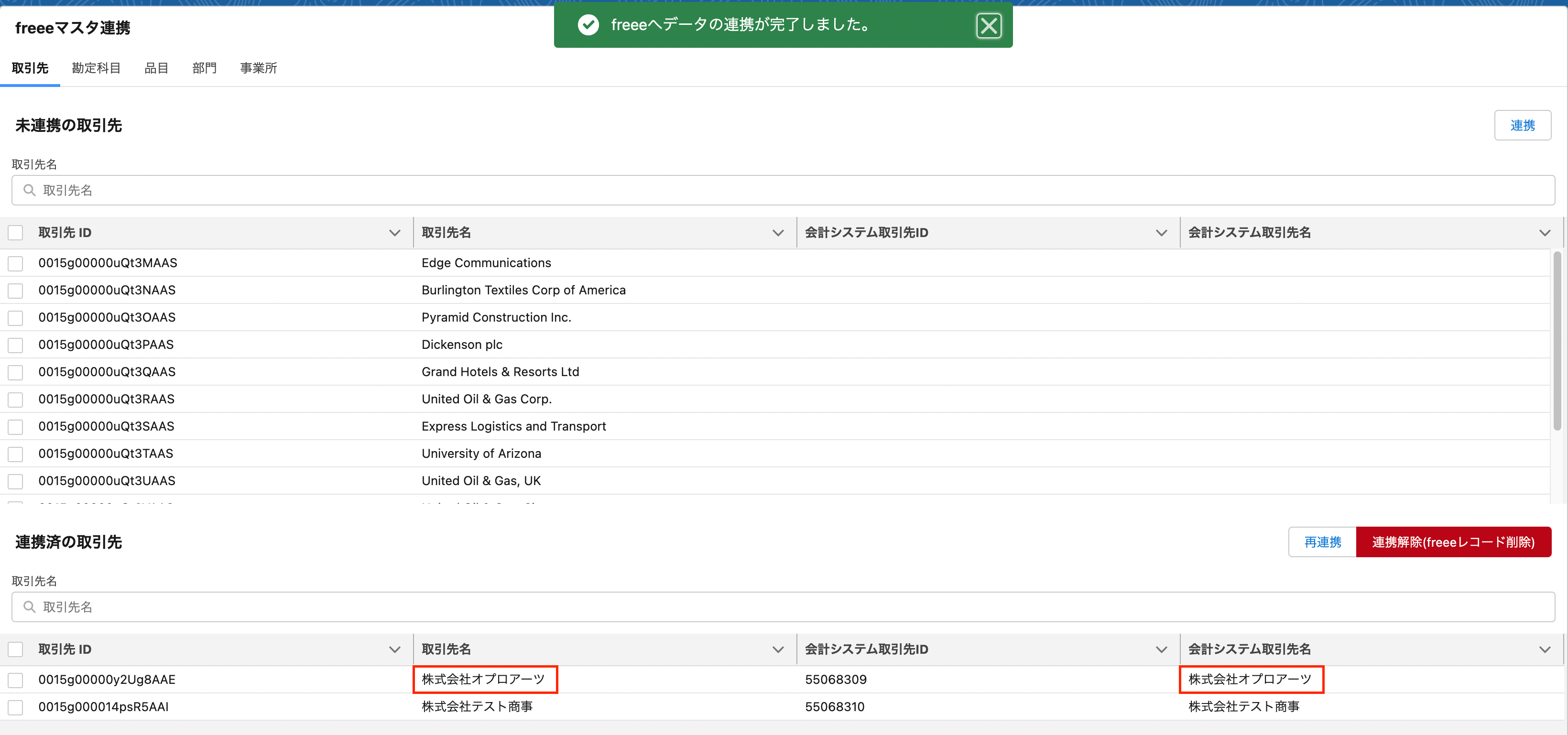This screenshot has height=735, width=1568.
Task: Open 会計システム取引先名 column menu in bottom table
Action: 1544,649
